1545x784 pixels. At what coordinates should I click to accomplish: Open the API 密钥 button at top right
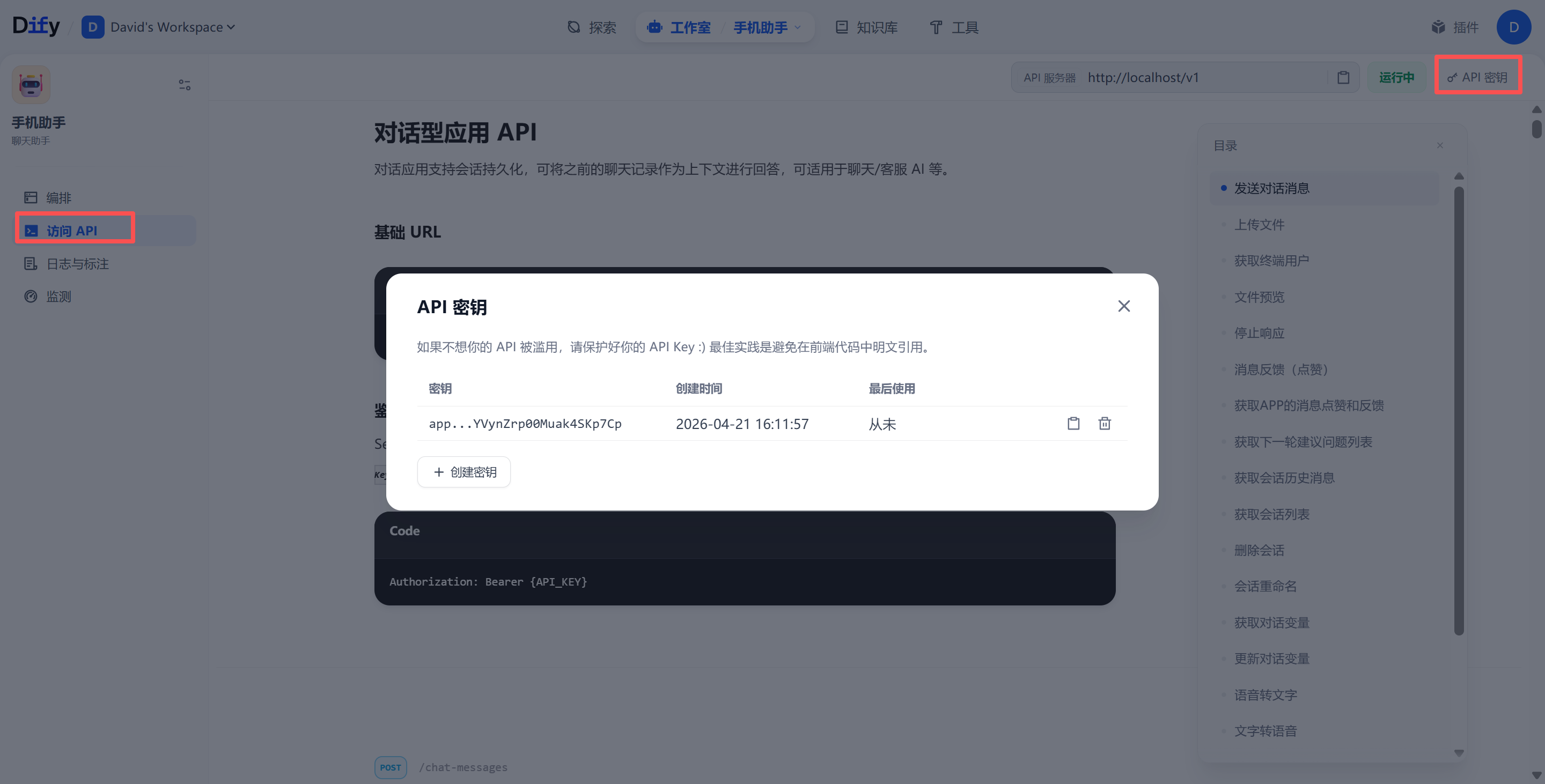[1477, 77]
